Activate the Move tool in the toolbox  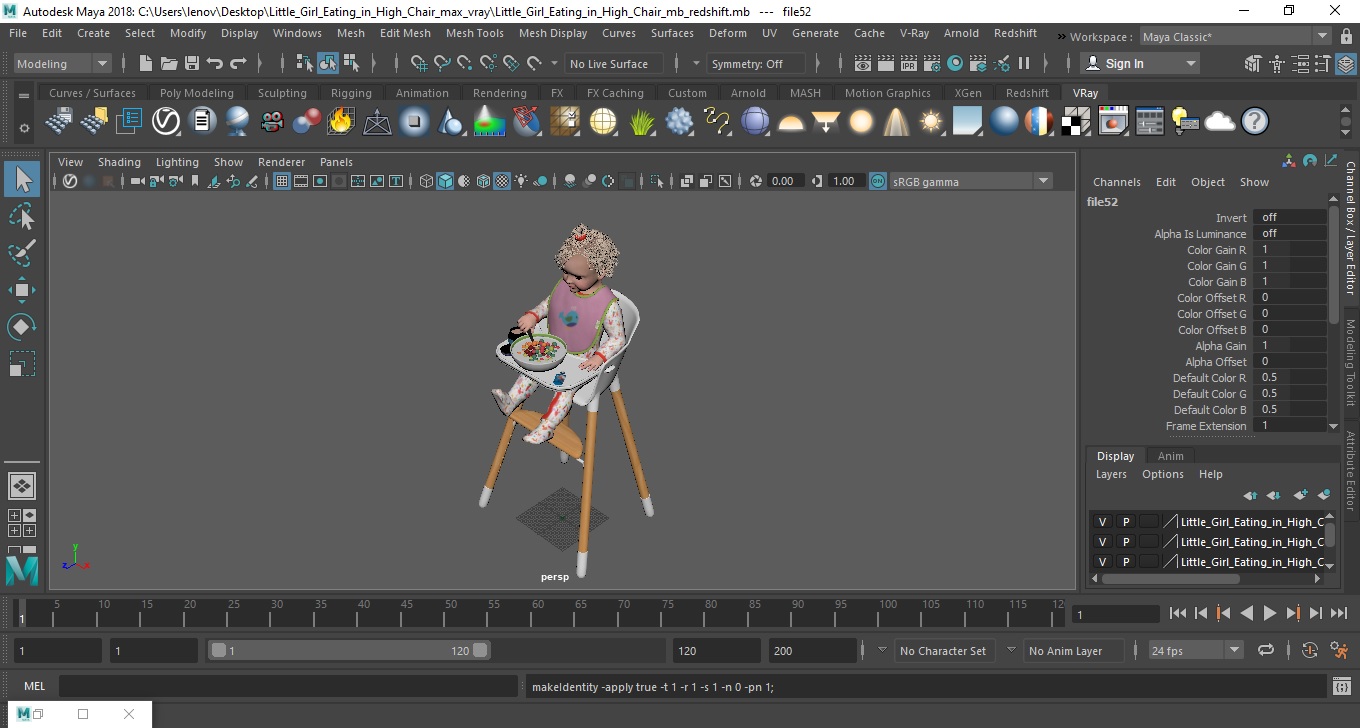click(x=22, y=290)
